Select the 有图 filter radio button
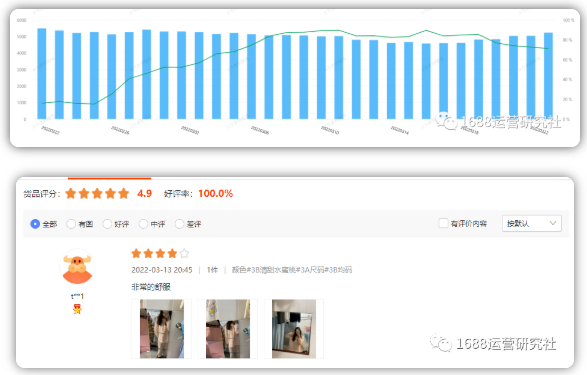The image size is (587, 375). click(x=71, y=224)
